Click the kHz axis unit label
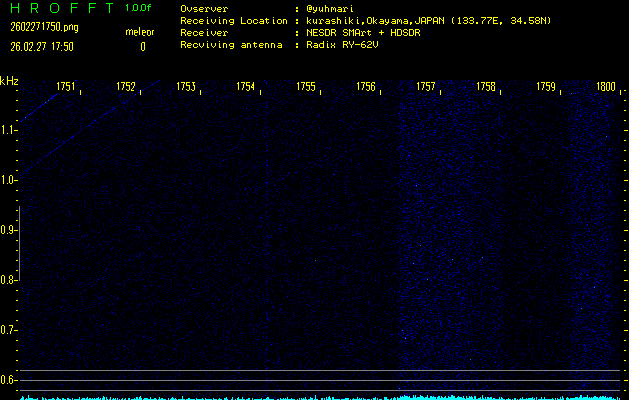The height and width of the screenshot is (400, 629). 9,81
